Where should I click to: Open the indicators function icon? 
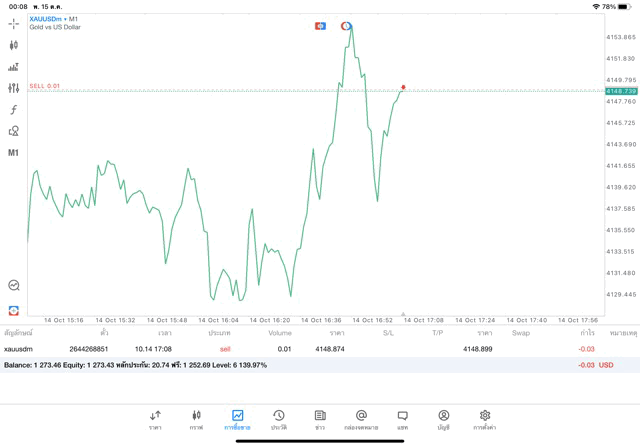pyautogui.click(x=14, y=110)
